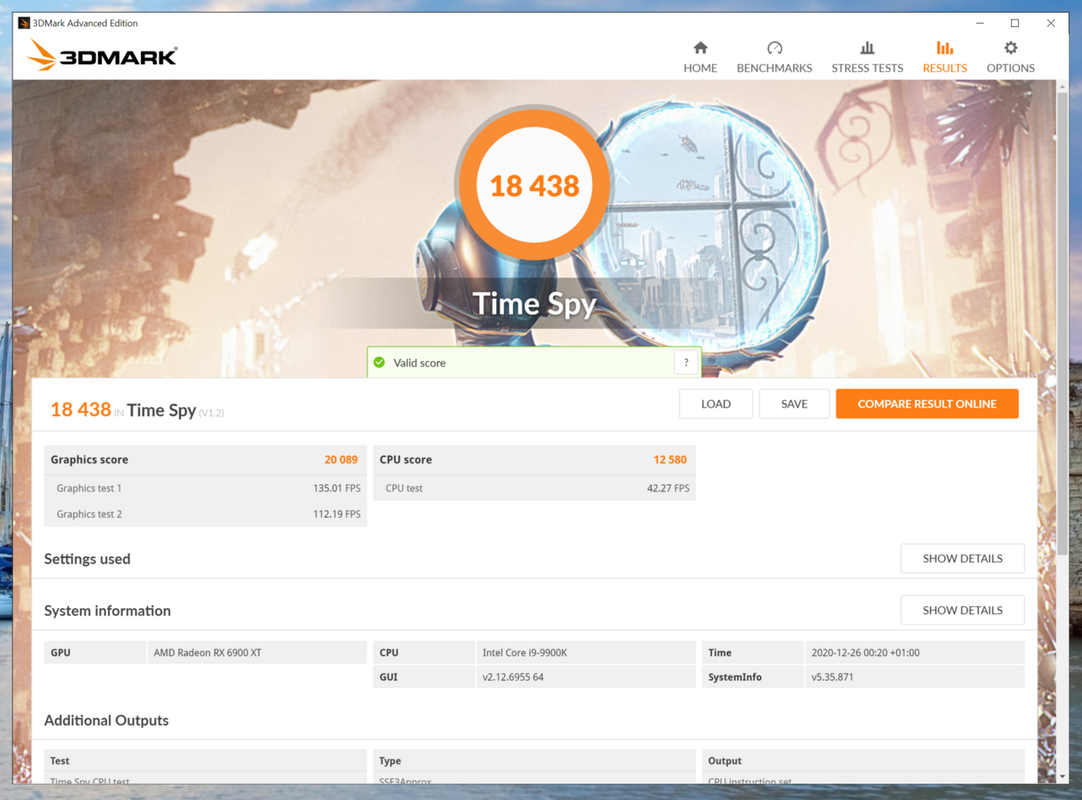Click the SystemInfo version v5.35.871
Image resolution: width=1082 pixels, height=800 pixels.
(x=832, y=677)
